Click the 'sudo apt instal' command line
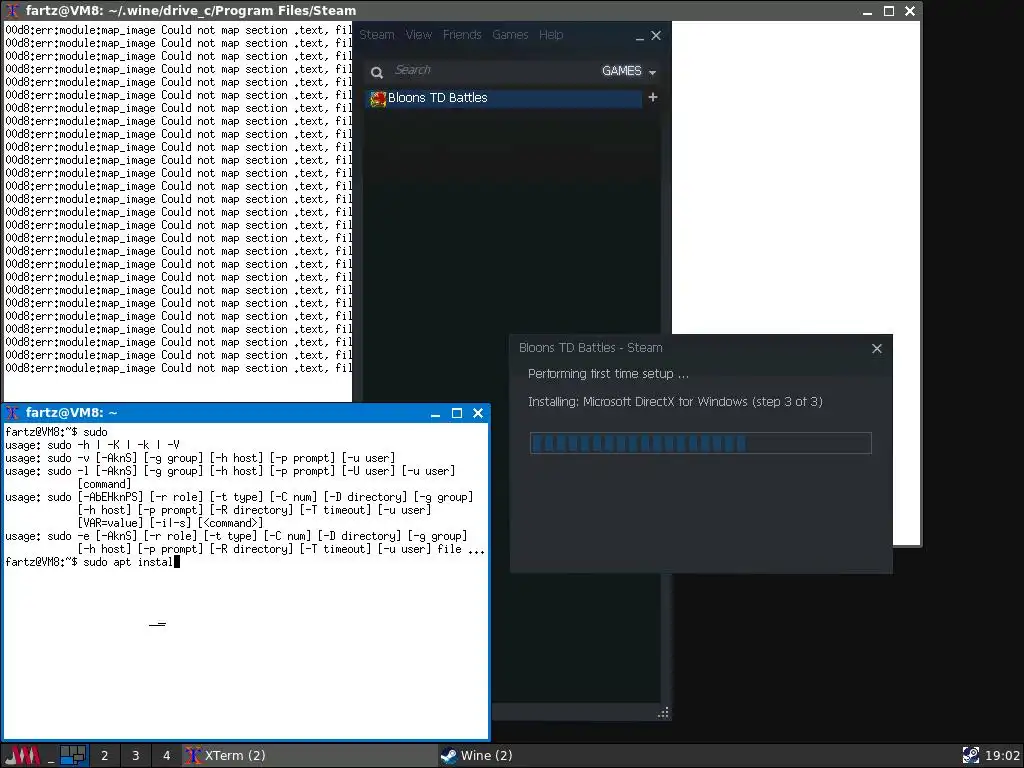Screen dimensions: 1024x768 click(93, 562)
